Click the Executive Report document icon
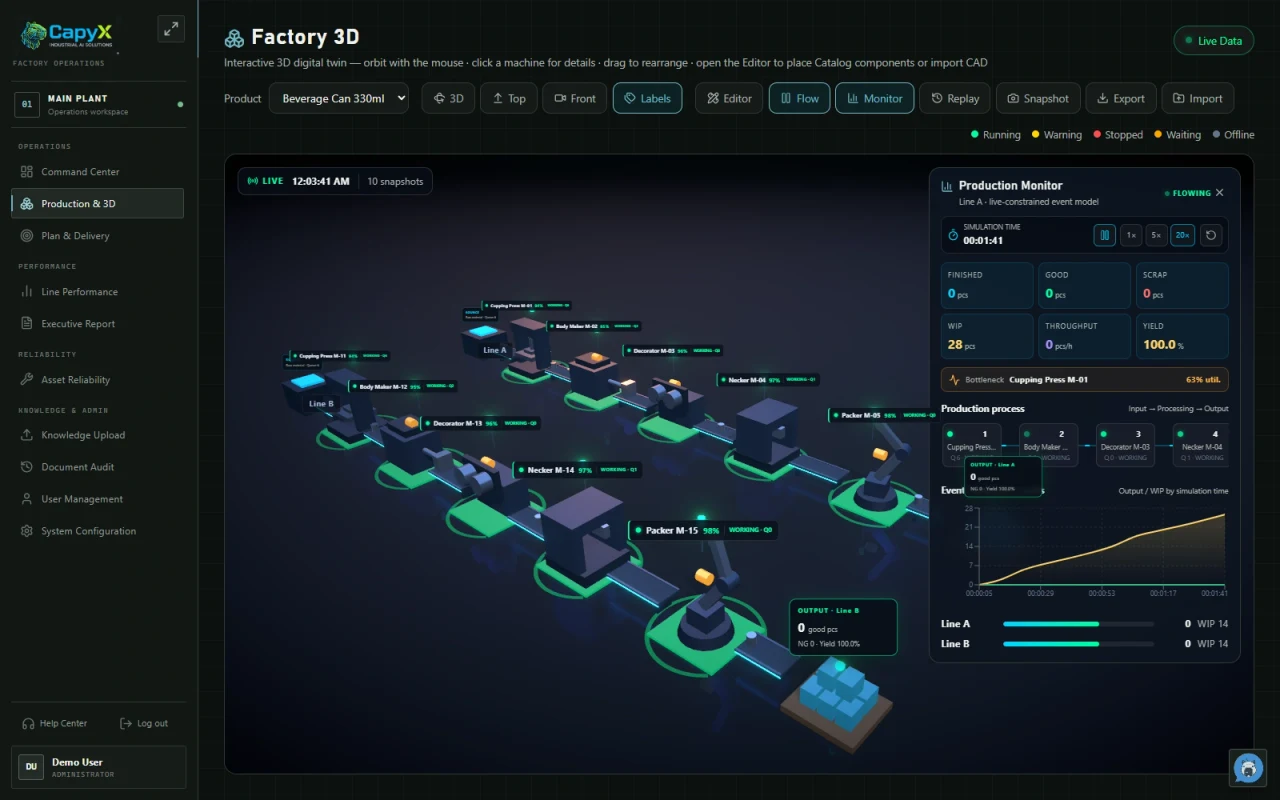1280x800 pixels. click(x=27, y=324)
